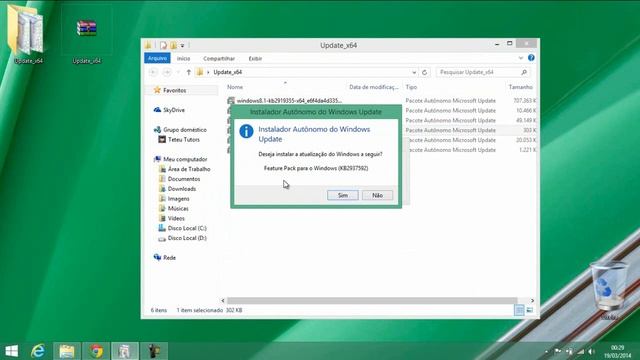Click Sim to install the update
640x360 pixels.
point(342,195)
